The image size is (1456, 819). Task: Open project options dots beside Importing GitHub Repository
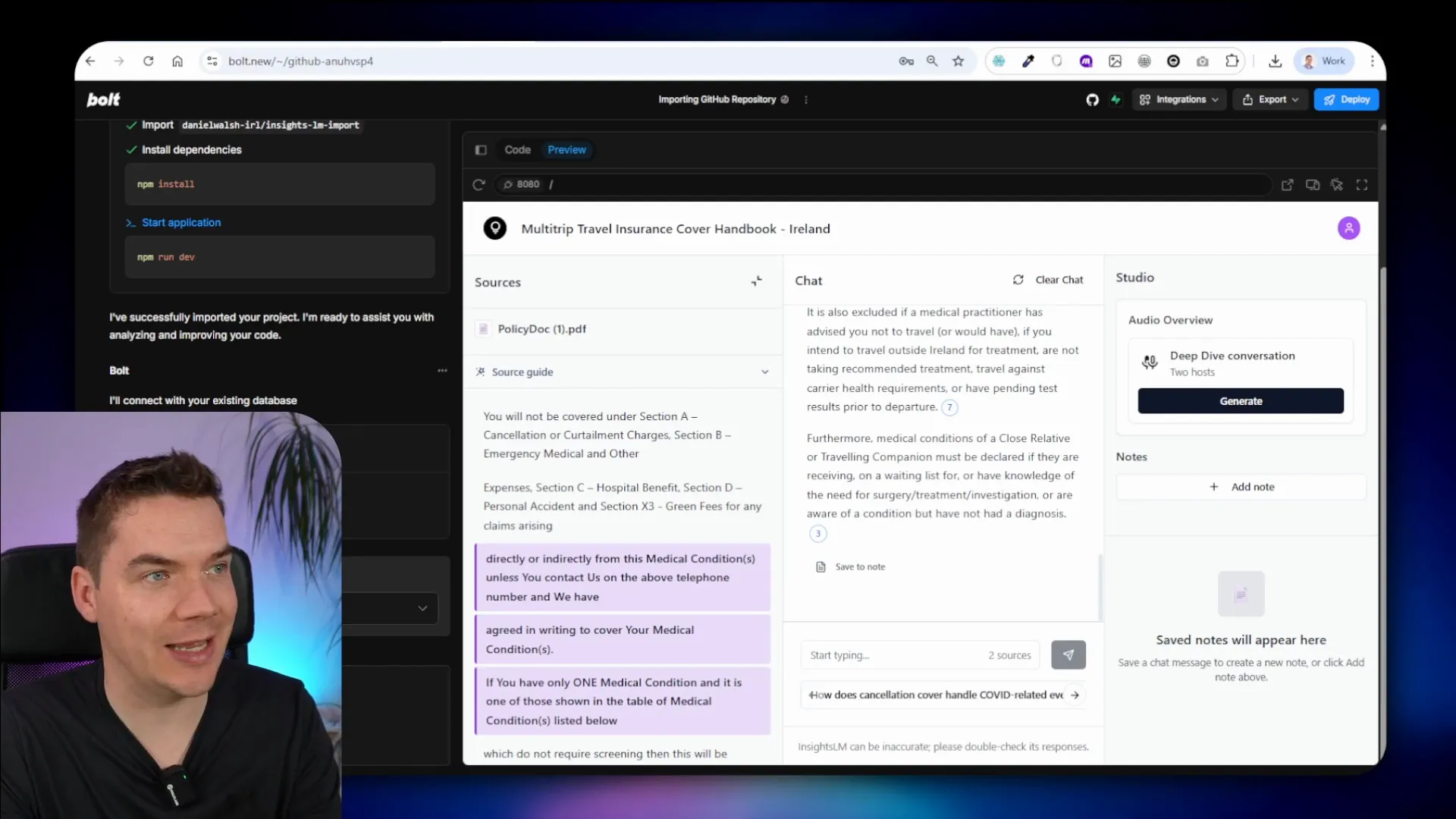pyautogui.click(x=806, y=99)
